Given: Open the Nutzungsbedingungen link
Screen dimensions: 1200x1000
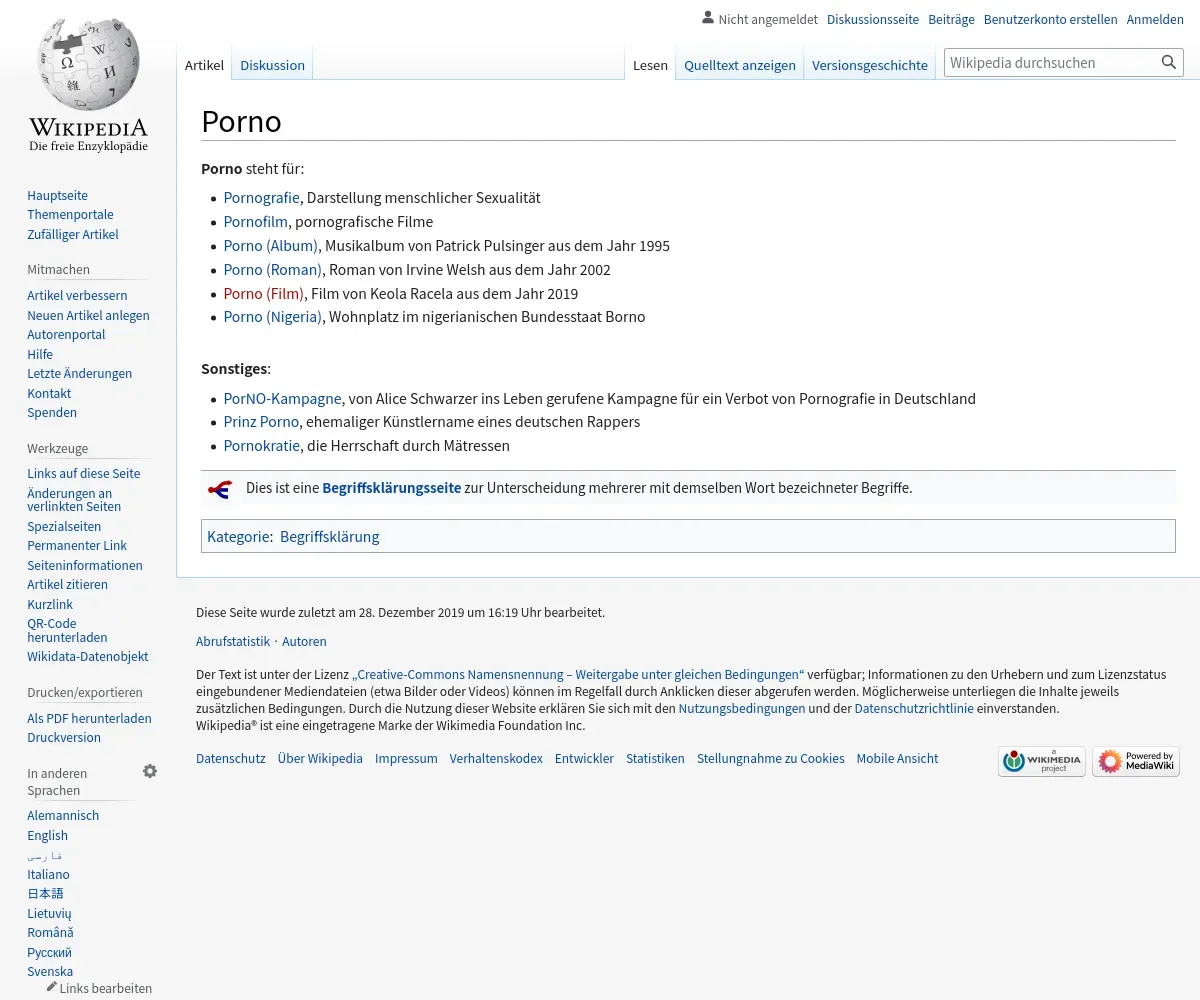Looking at the screenshot, I should [x=742, y=708].
